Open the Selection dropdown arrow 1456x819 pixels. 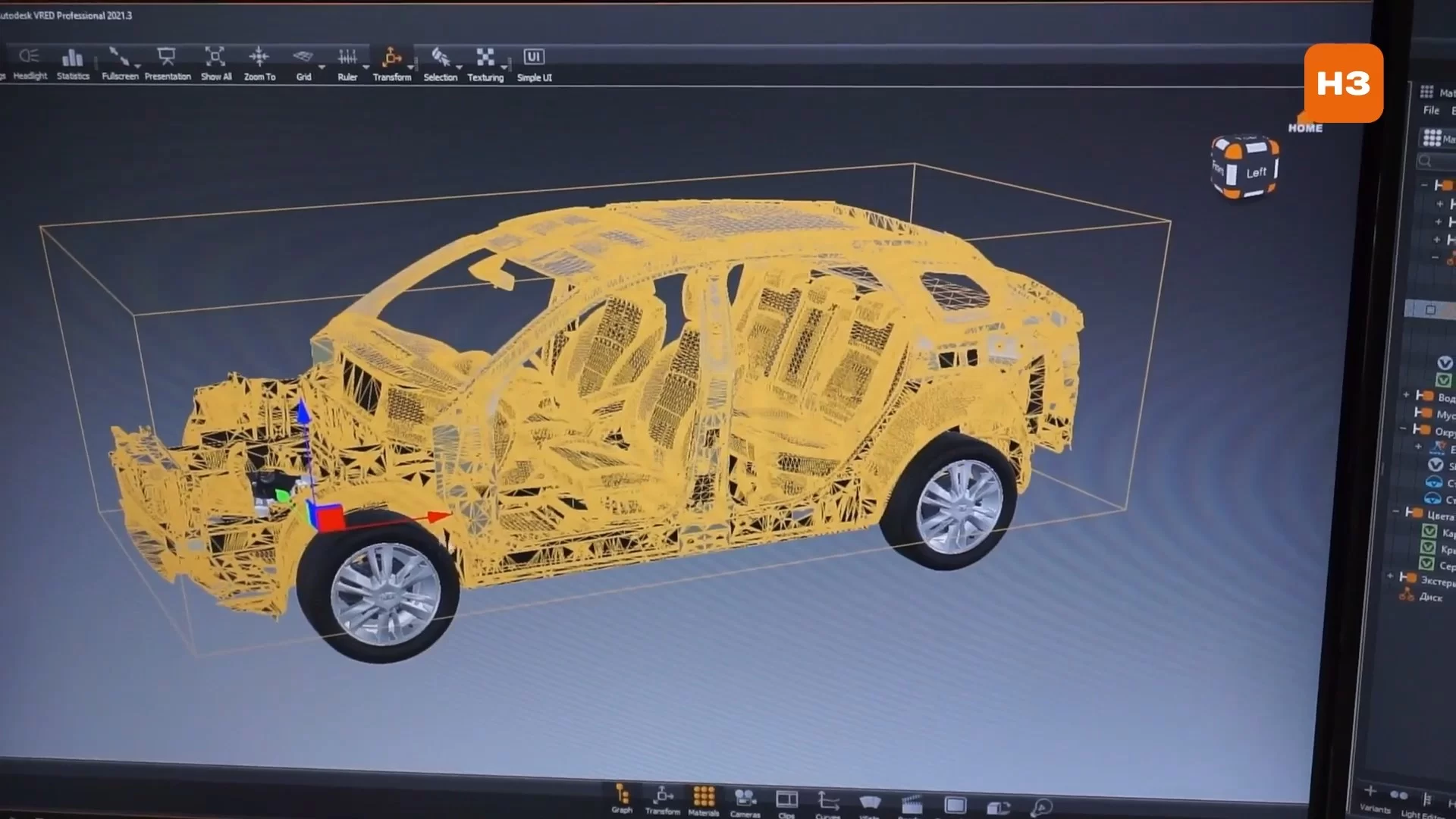459,67
